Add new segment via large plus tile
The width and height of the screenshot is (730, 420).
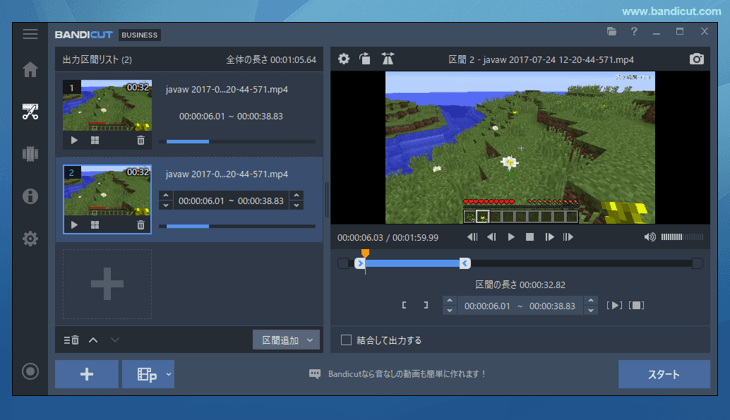[107, 284]
